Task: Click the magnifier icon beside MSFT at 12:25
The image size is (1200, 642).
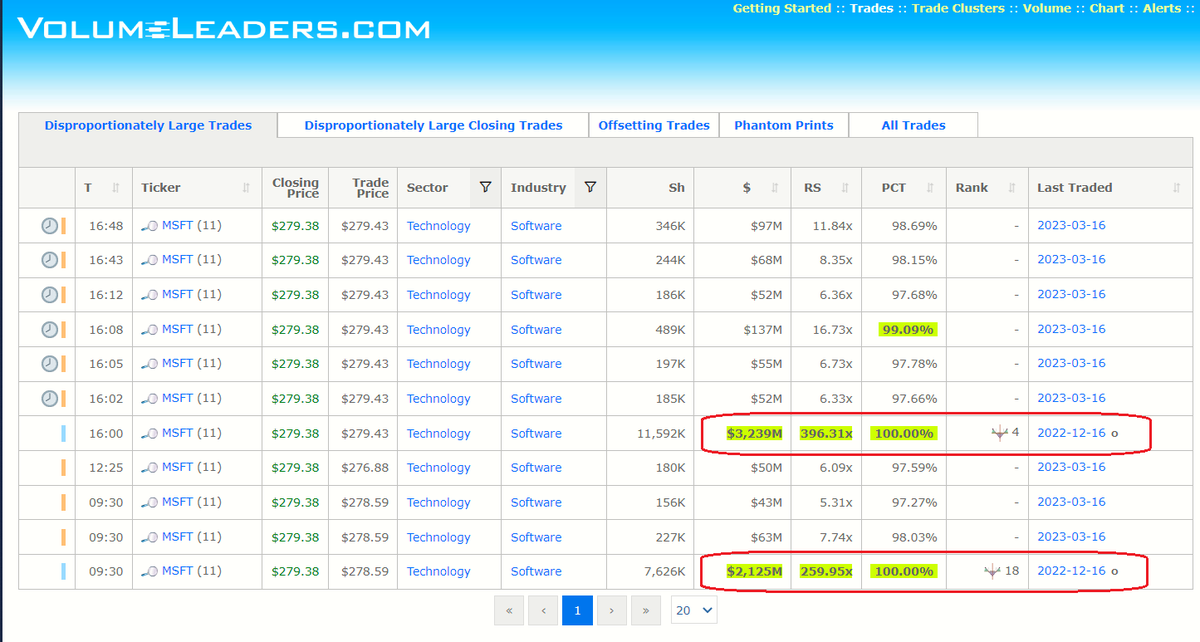Action: [150, 468]
